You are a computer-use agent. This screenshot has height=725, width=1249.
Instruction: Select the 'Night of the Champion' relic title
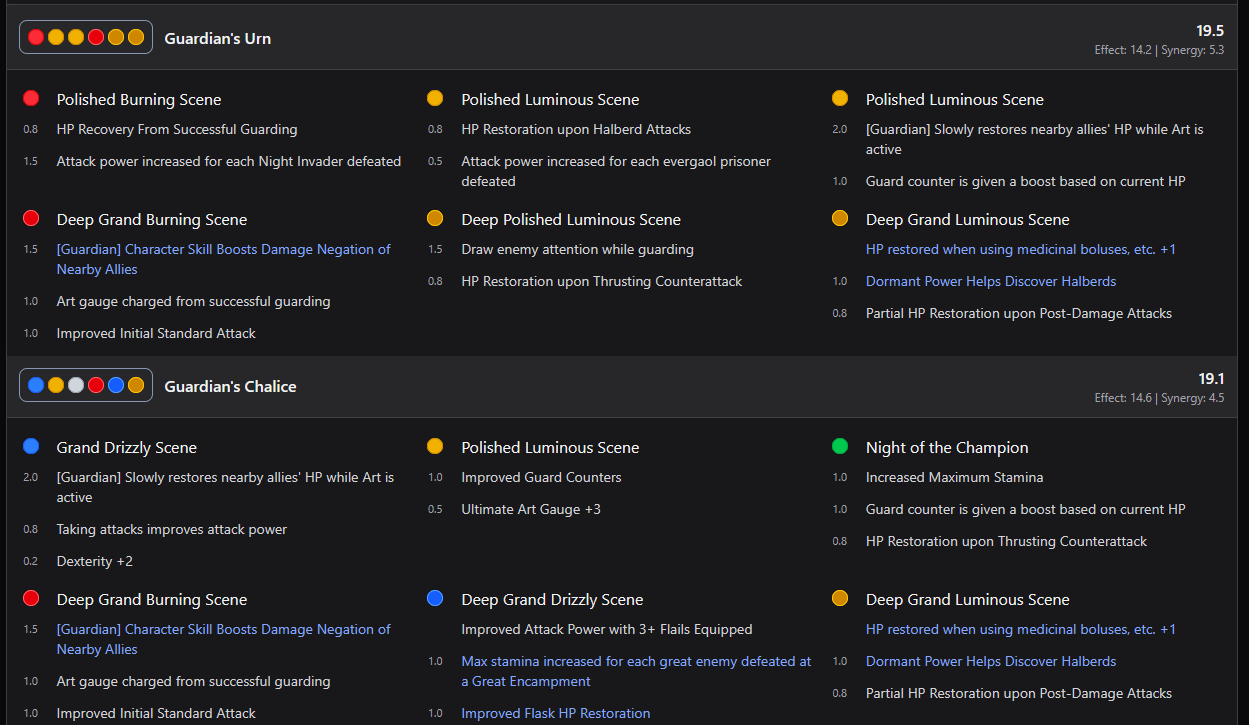[947, 447]
